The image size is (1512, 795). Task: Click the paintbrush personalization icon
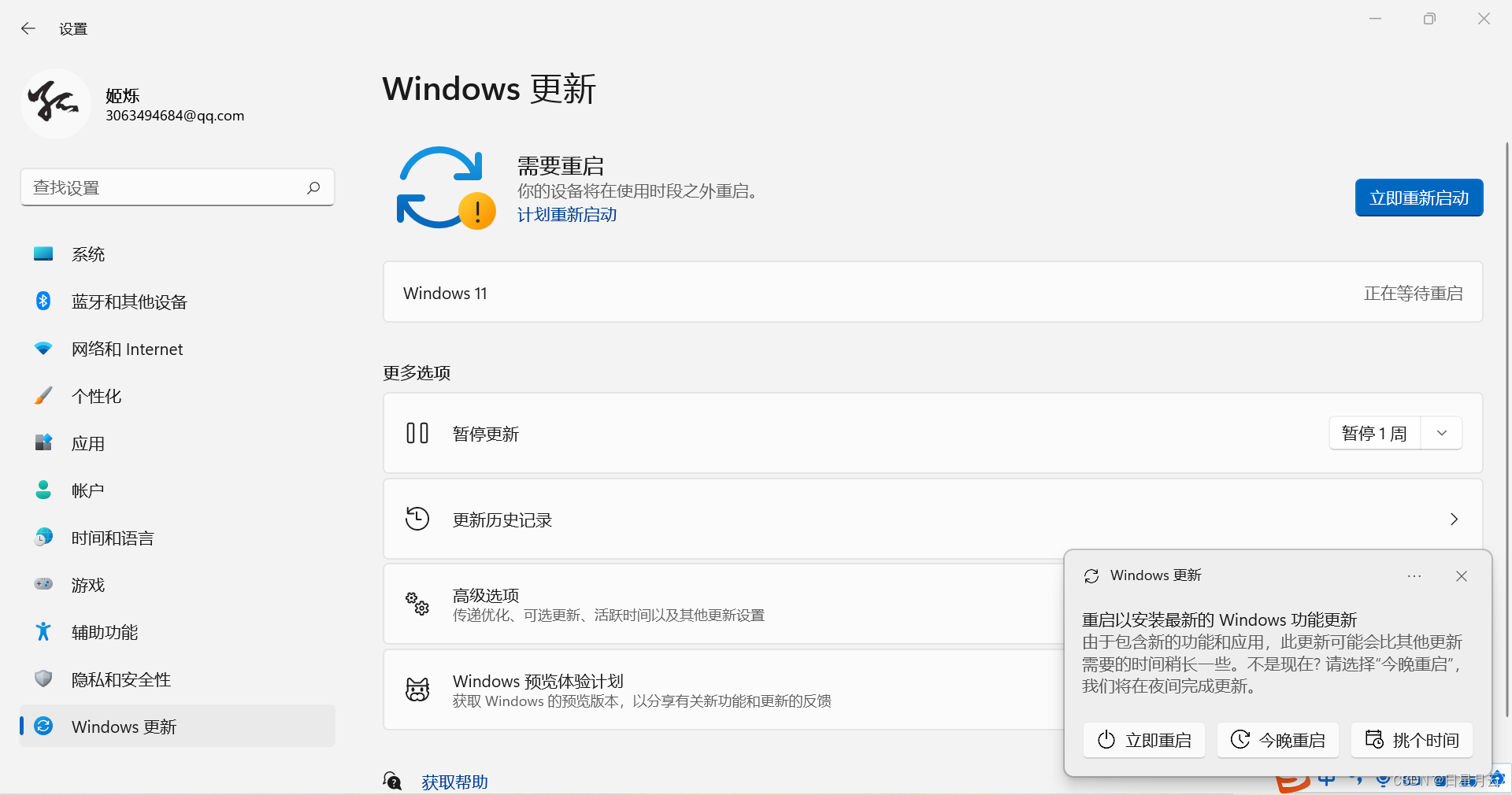[x=43, y=396]
